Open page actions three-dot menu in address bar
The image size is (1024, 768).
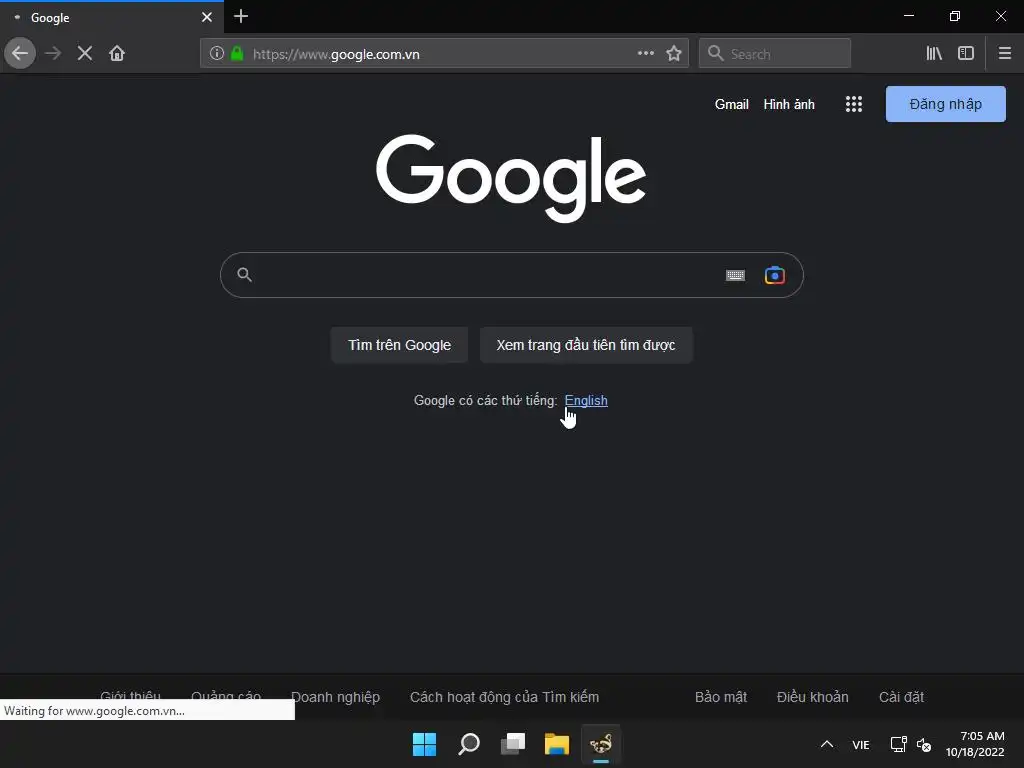tap(645, 54)
